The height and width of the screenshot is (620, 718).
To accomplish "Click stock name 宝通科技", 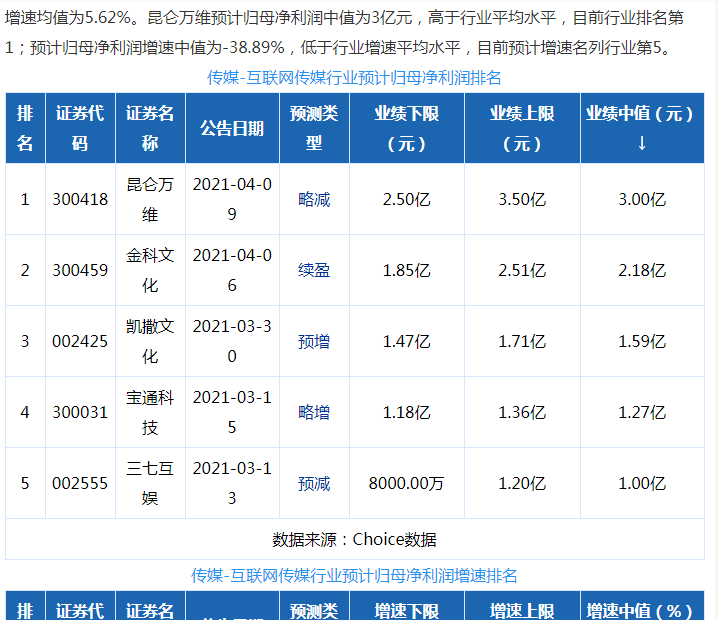I will pyautogui.click(x=150, y=413).
